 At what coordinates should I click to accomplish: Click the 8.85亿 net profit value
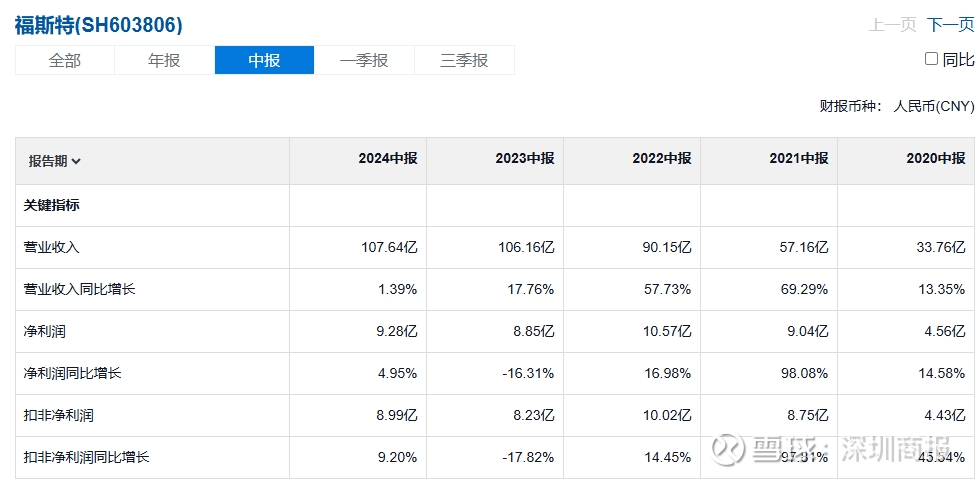pos(534,331)
